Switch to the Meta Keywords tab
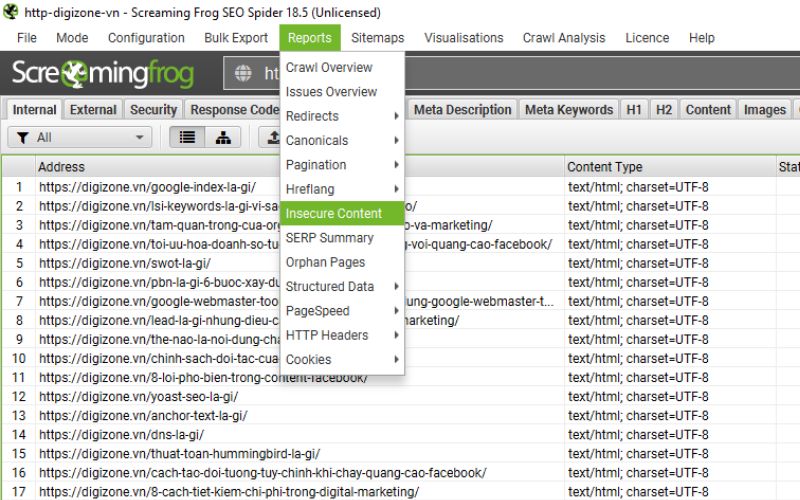Viewport: 800px width, 500px height. 569,110
